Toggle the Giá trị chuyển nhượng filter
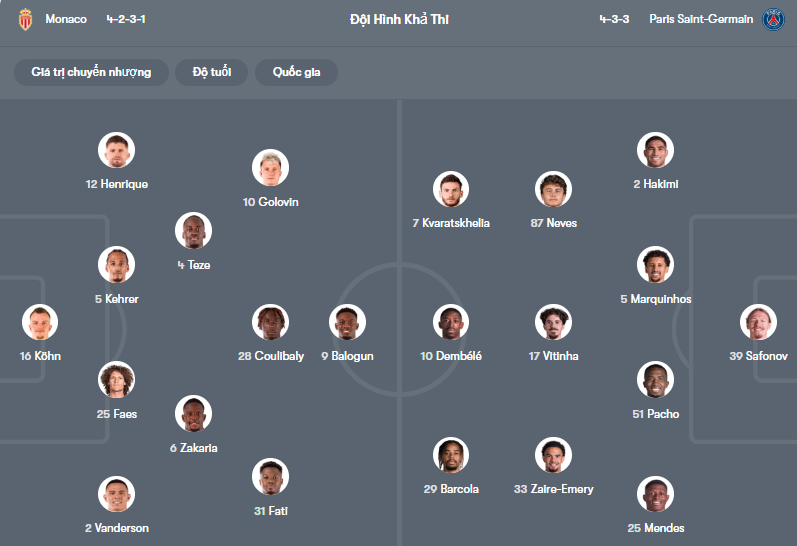 click(x=91, y=72)
